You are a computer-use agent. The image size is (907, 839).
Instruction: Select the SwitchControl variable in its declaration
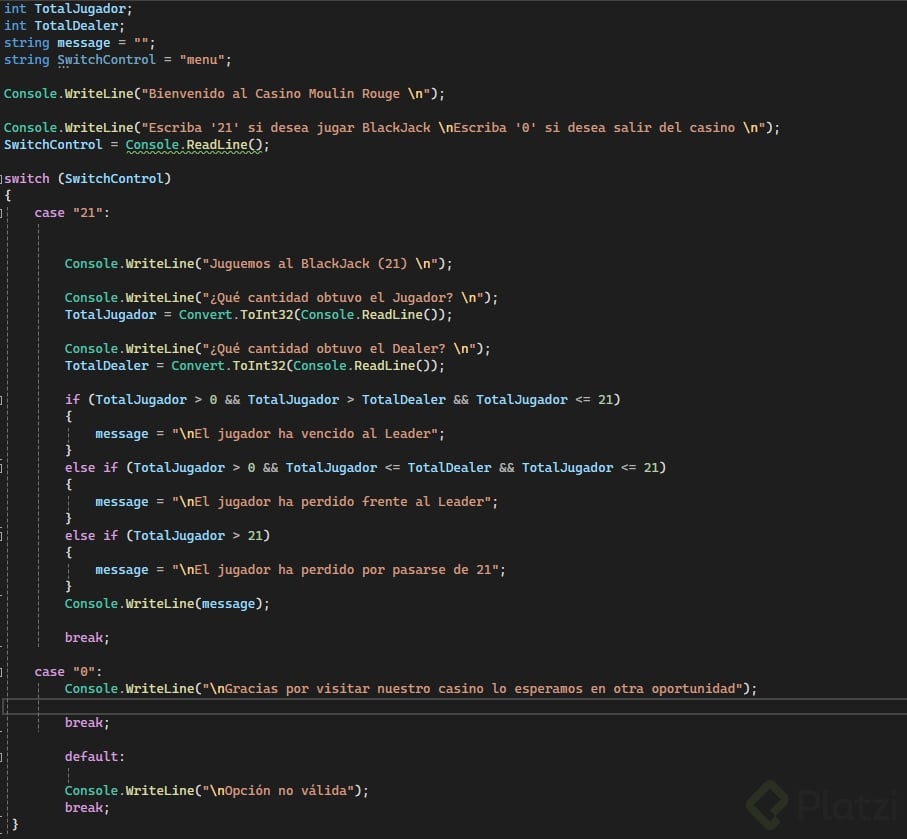(106, 60)
